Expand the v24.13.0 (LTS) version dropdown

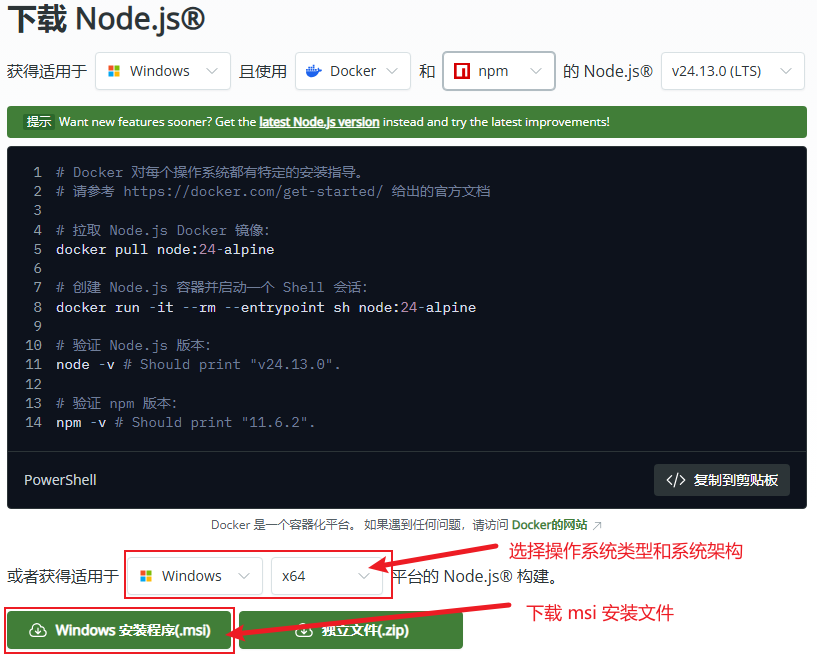tap(732, 71)
